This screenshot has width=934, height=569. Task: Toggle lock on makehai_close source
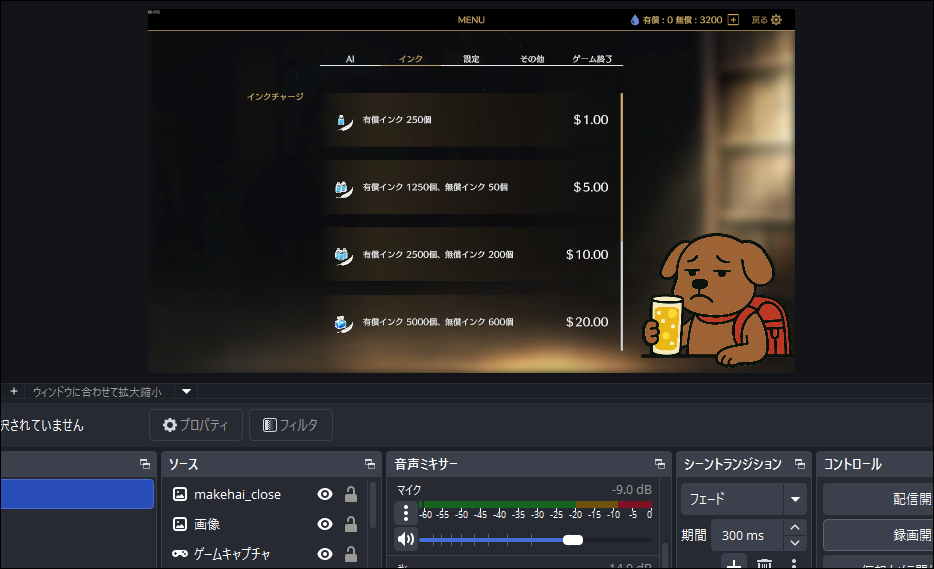tap(351, 494)
